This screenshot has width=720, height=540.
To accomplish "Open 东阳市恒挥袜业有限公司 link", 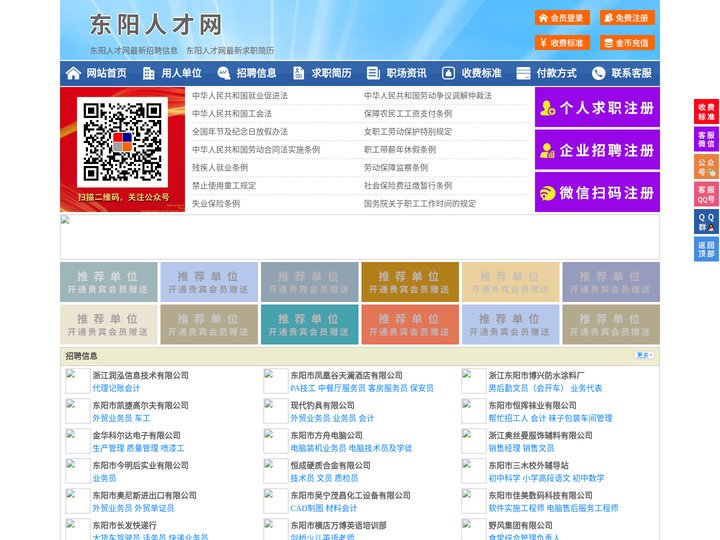I will tap(532, 405).
